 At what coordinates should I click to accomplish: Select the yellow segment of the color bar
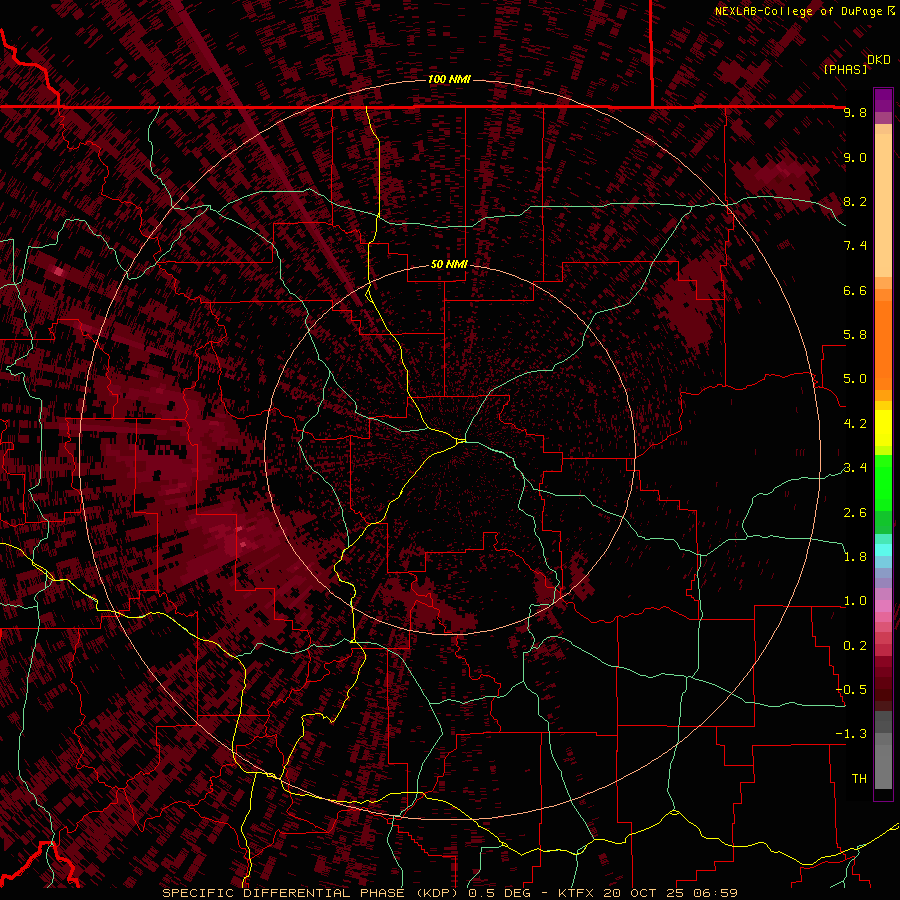[x=883, y=428]
